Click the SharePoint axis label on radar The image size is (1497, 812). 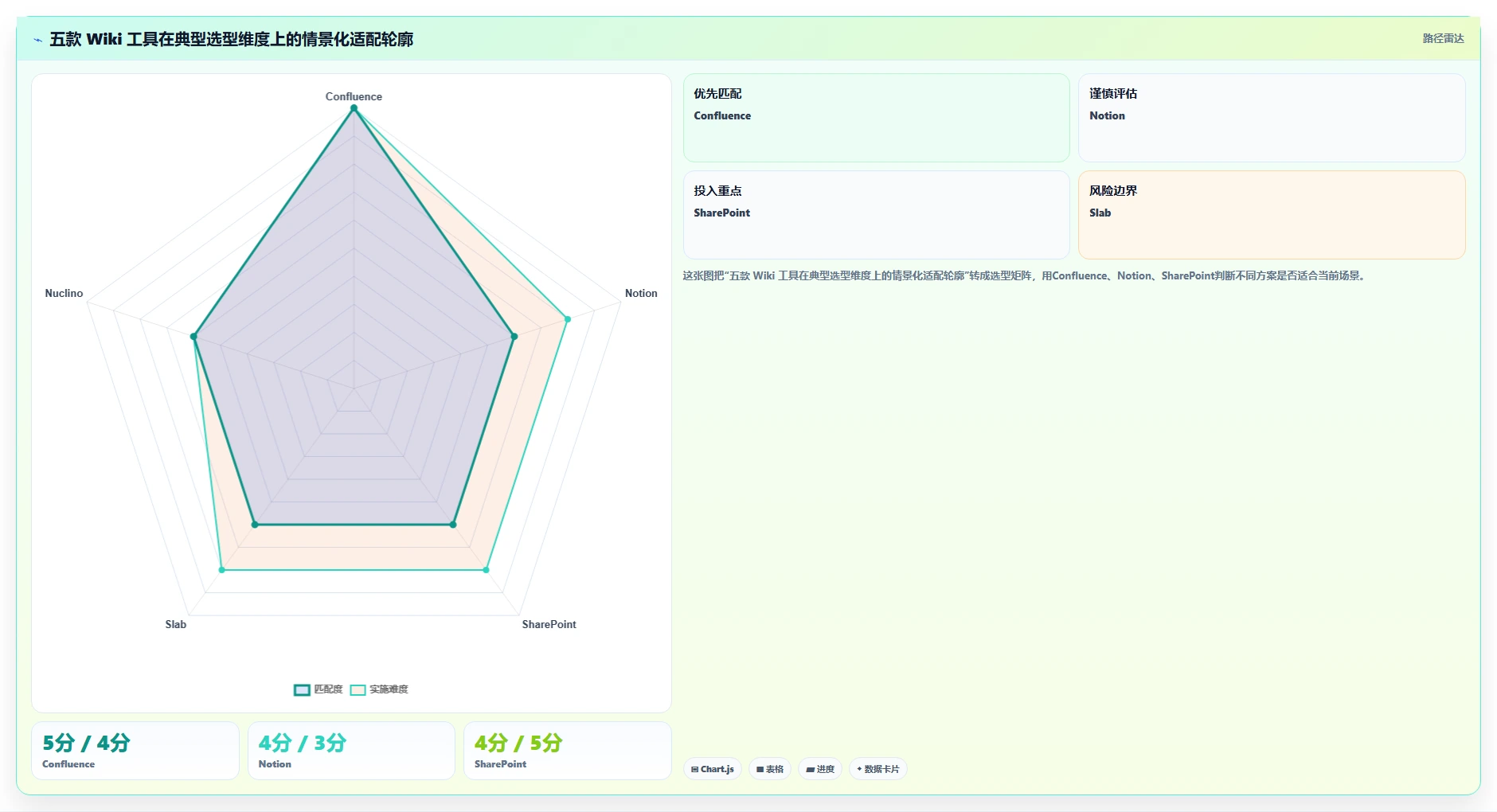tap(549, 624)
